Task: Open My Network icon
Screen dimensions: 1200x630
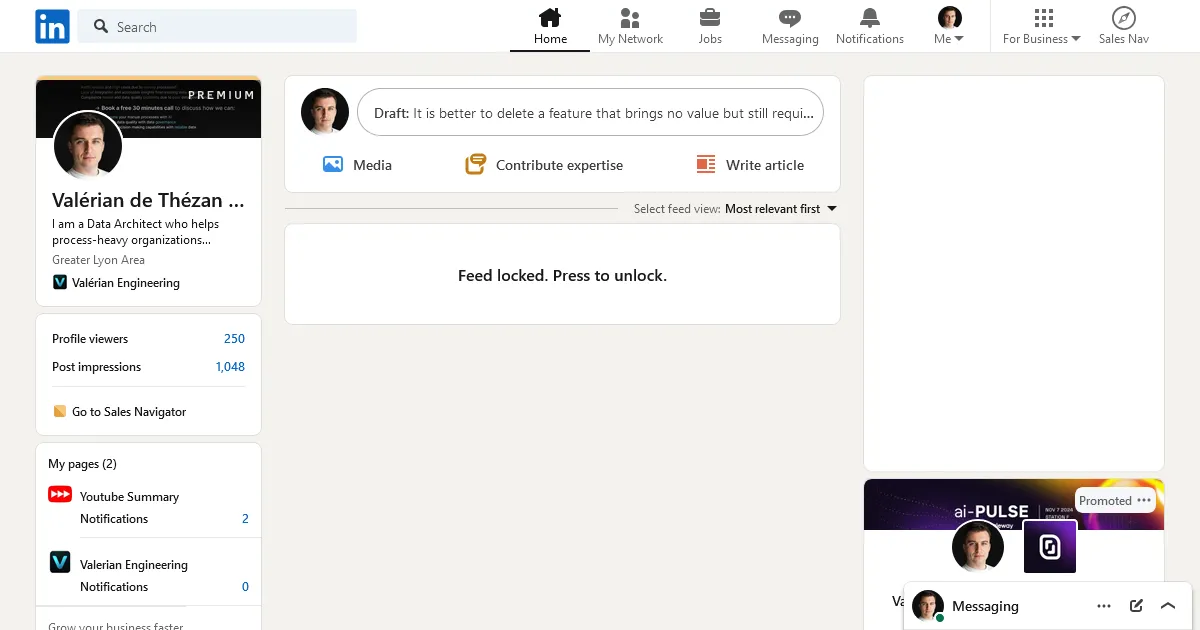Action: (629, 18)
